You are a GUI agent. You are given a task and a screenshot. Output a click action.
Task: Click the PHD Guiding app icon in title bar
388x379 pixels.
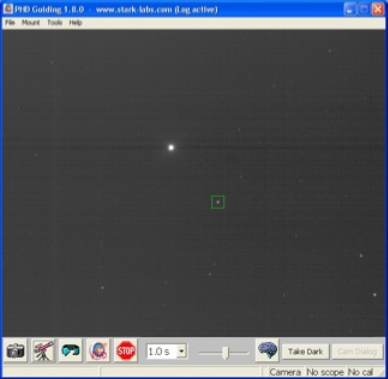[8, 9]
